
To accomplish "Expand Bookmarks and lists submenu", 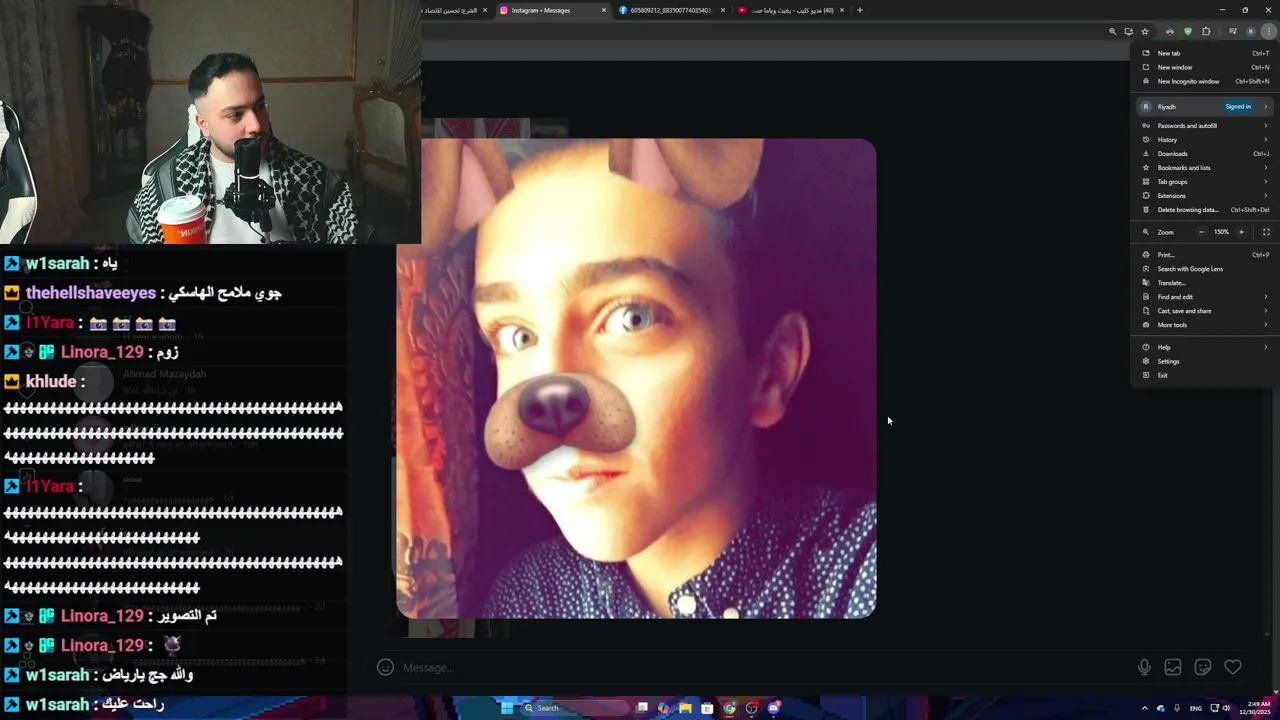I will pyautogui.click(x=1205, y=168).
